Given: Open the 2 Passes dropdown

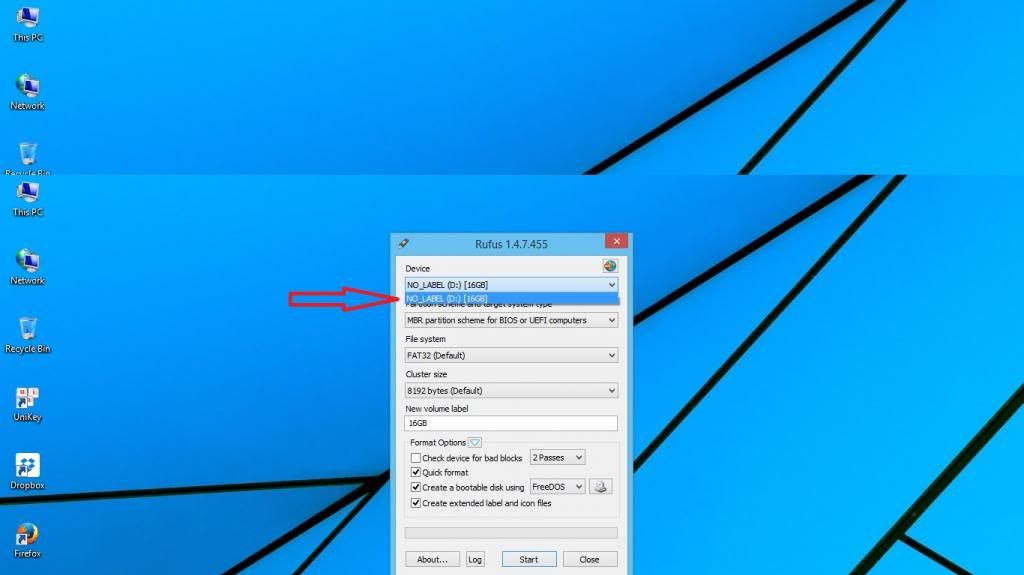Looking at the screenshot, I should pyautogui.click(x=557, y=457).
